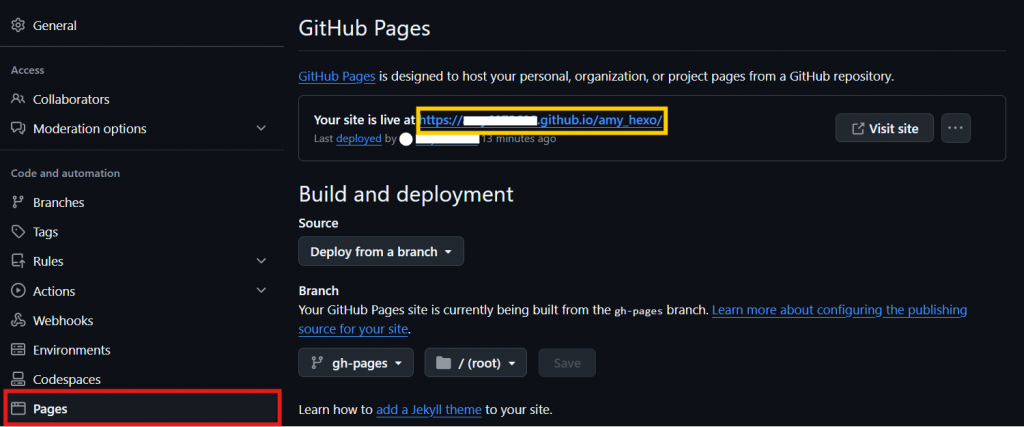The width and height of the screenshot is (1024, 427).
Task: Open the Deploy from a branch dropdown
Action: pos(381,251)
